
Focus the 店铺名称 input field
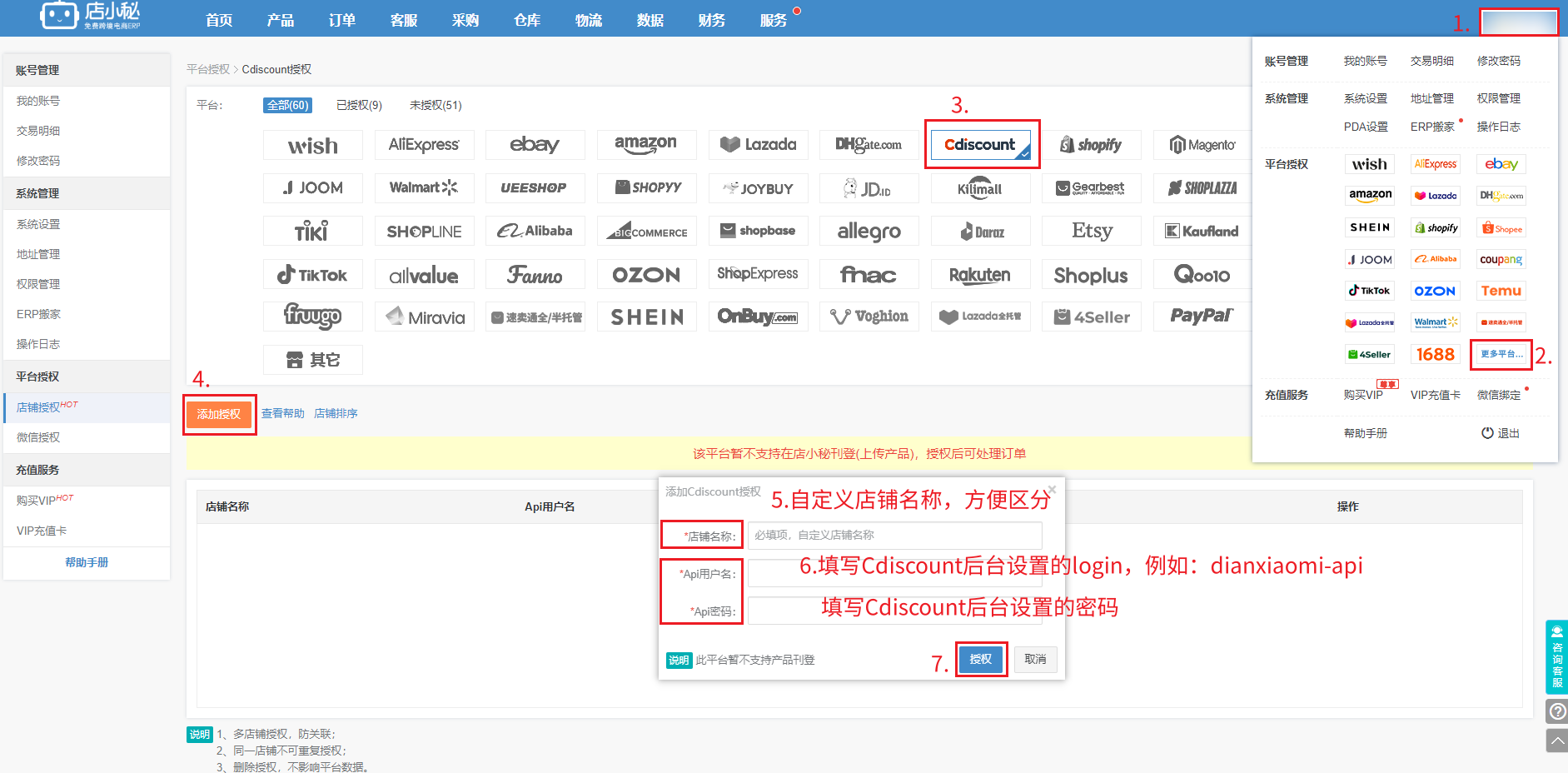[894, 535]
